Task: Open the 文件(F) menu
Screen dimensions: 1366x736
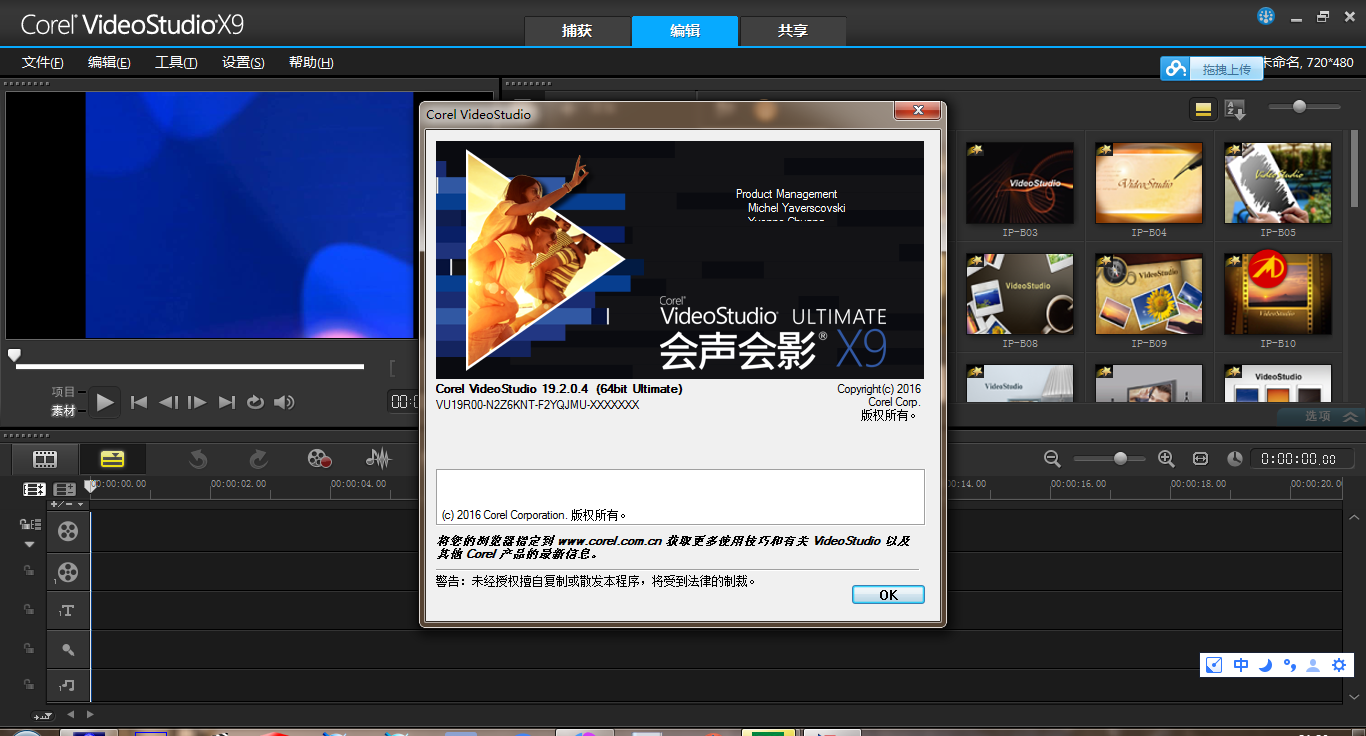Action: pos(43,62)
